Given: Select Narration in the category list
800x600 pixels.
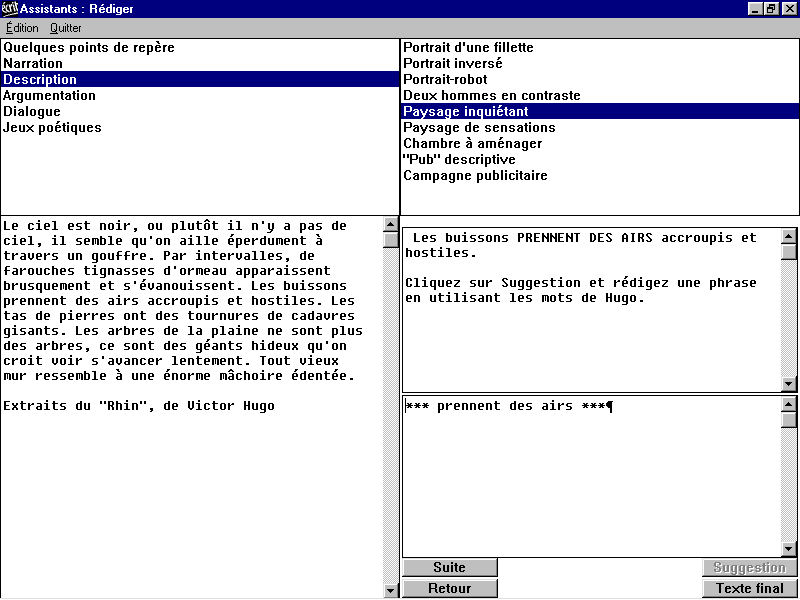Looking at the screenshot, I should [x=33, y=64].
